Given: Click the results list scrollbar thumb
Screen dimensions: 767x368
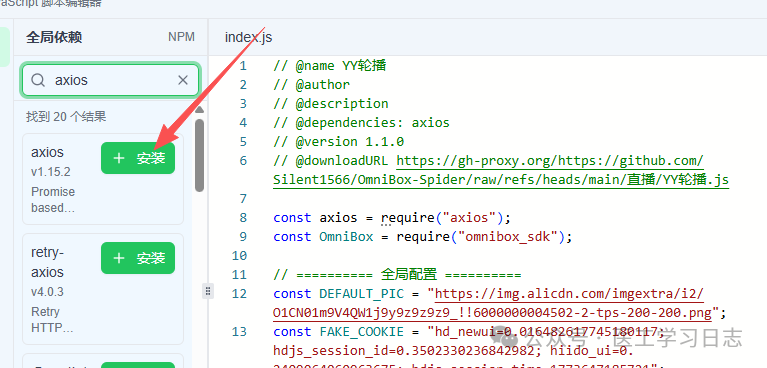Looking at the screenshot, I should (x=199, y=155).
